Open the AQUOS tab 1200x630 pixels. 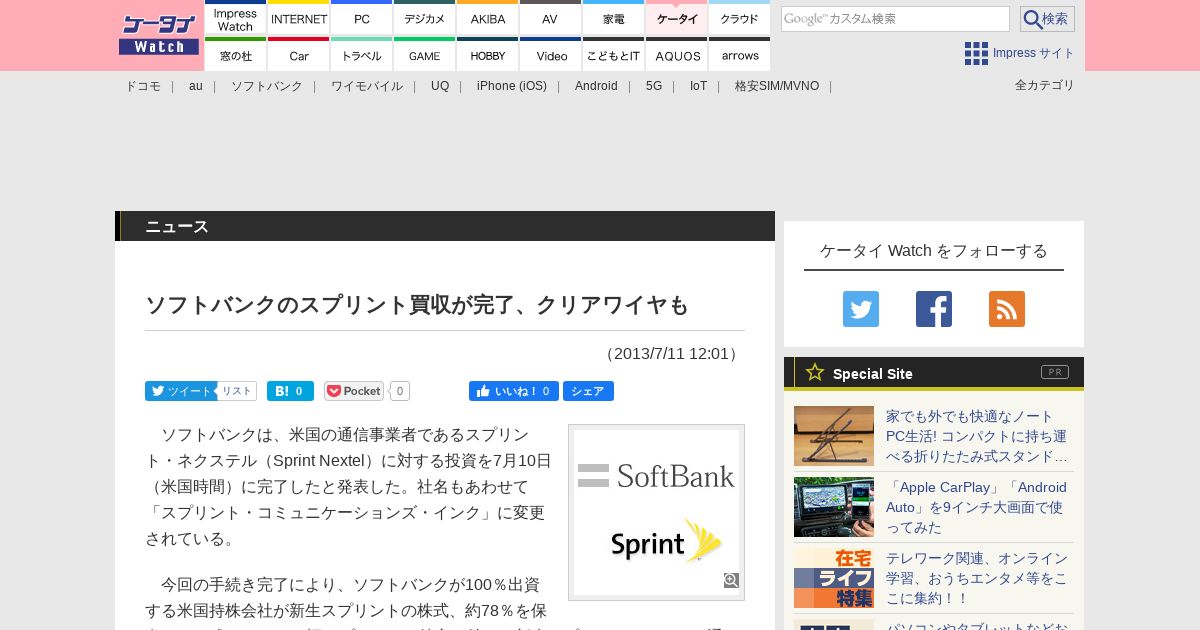coord(677,55)
